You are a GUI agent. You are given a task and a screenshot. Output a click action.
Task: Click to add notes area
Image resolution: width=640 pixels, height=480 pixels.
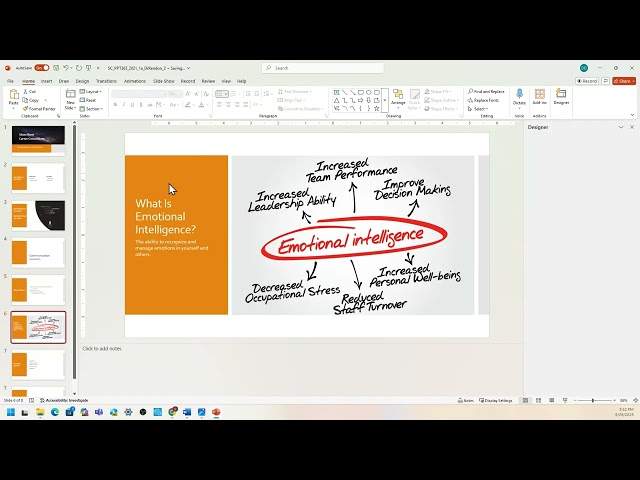coord(102,349)
